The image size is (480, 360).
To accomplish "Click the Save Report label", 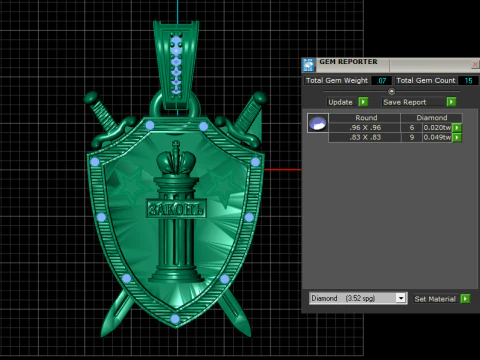I will [x=405, y=102].
